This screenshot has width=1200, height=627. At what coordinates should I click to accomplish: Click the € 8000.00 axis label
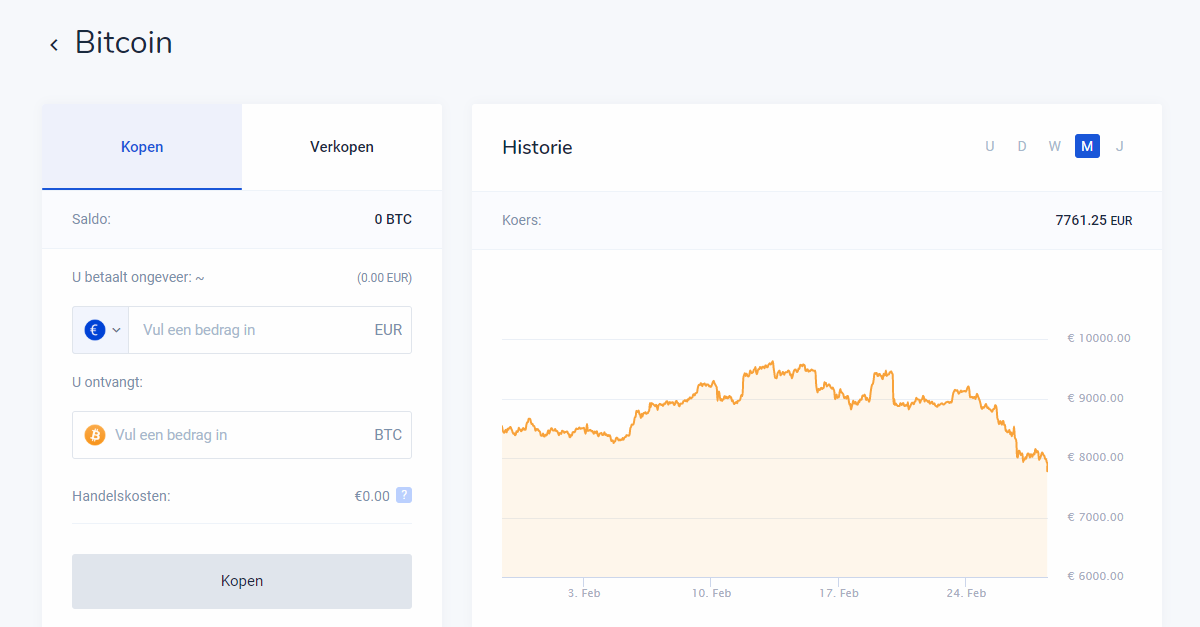1096,457
